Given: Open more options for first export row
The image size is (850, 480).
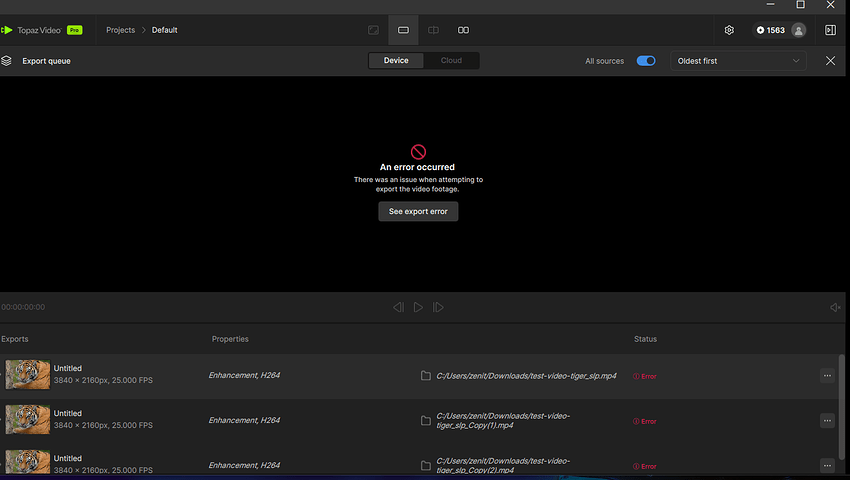Looking at the screenshot, I should [x=827, y=376].
